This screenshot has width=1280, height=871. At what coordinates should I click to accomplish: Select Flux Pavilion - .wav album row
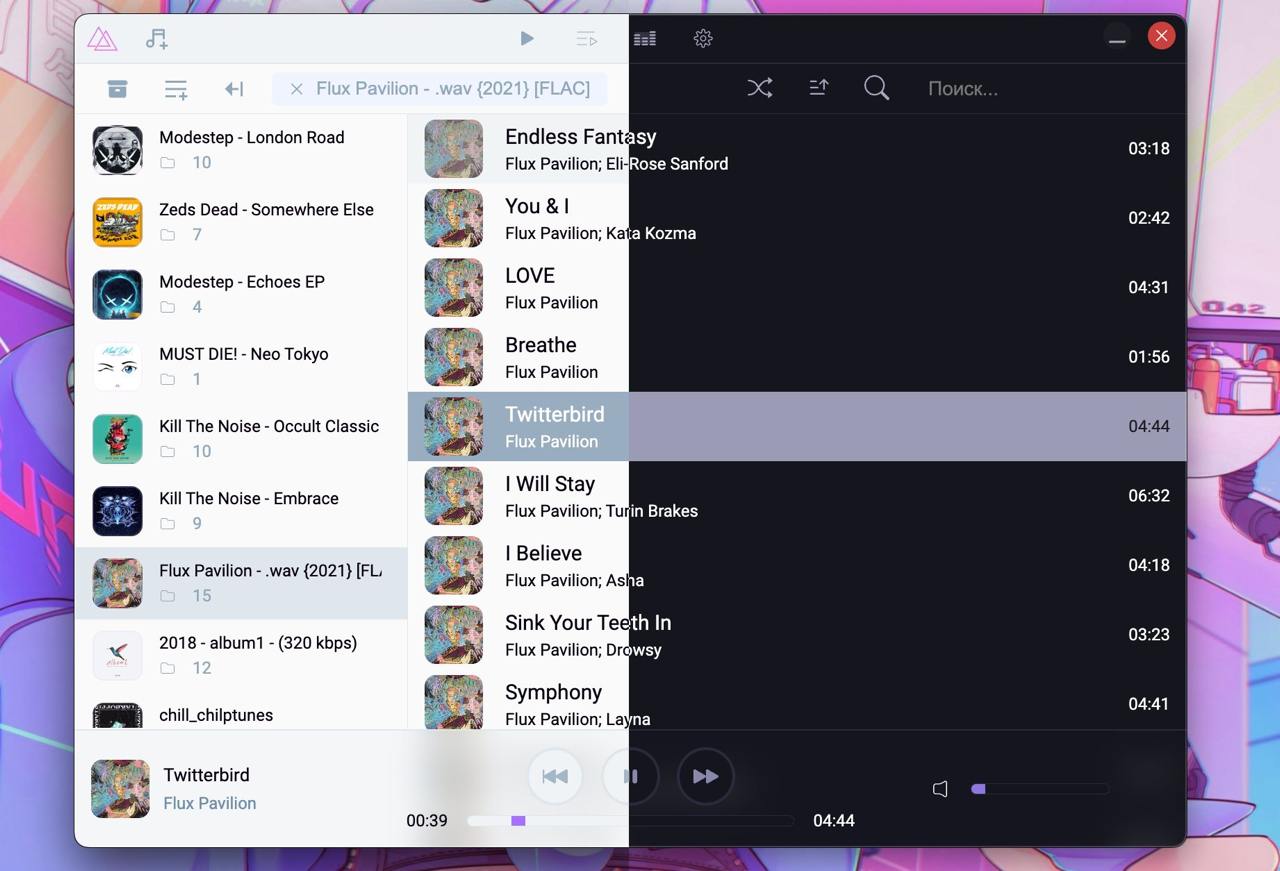coord(241,583)
